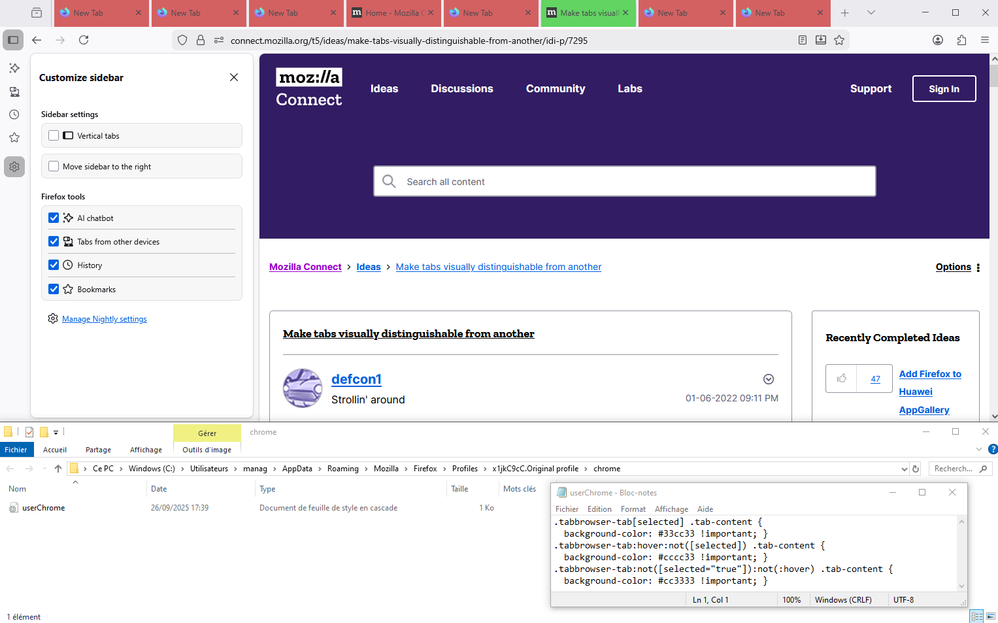Open the Partage ribbon tab
This screenshot has width=998, height=623.
(x=98, y=449)
